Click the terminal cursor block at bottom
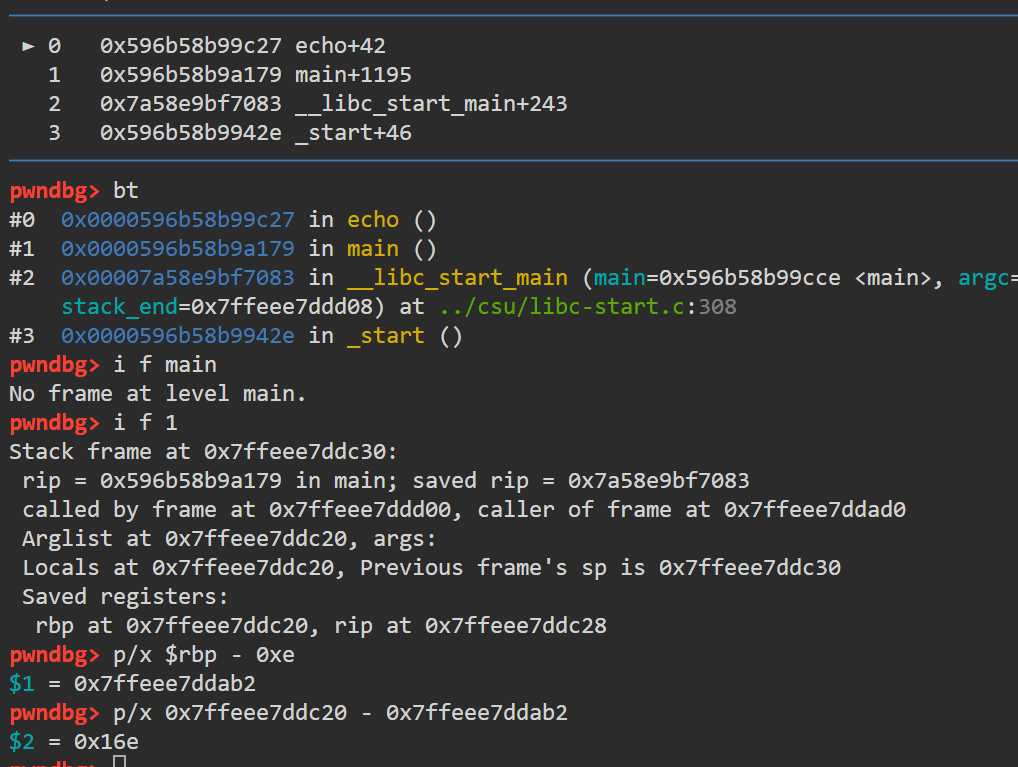Image resolution: width=1018 pixels, height=767 pixels. (x=119, y=761)
